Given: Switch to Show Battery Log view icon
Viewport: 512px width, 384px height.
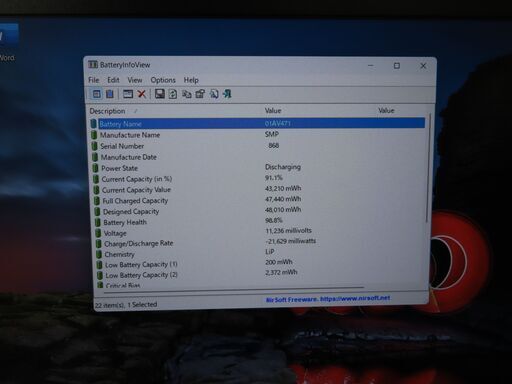Looking at the screenshot, I should [110, 94].
